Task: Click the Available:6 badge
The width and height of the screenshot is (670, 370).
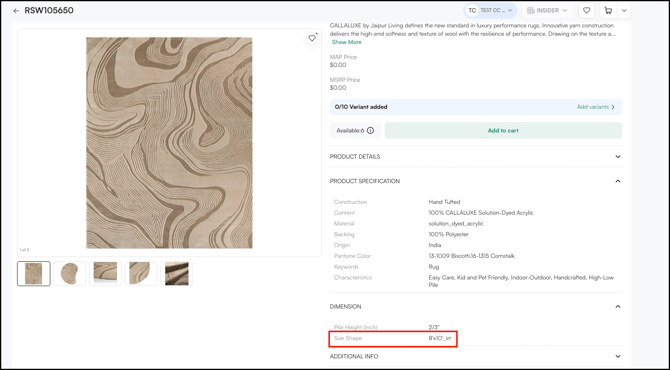Action: pyautogui.click(x=355, y=131)
